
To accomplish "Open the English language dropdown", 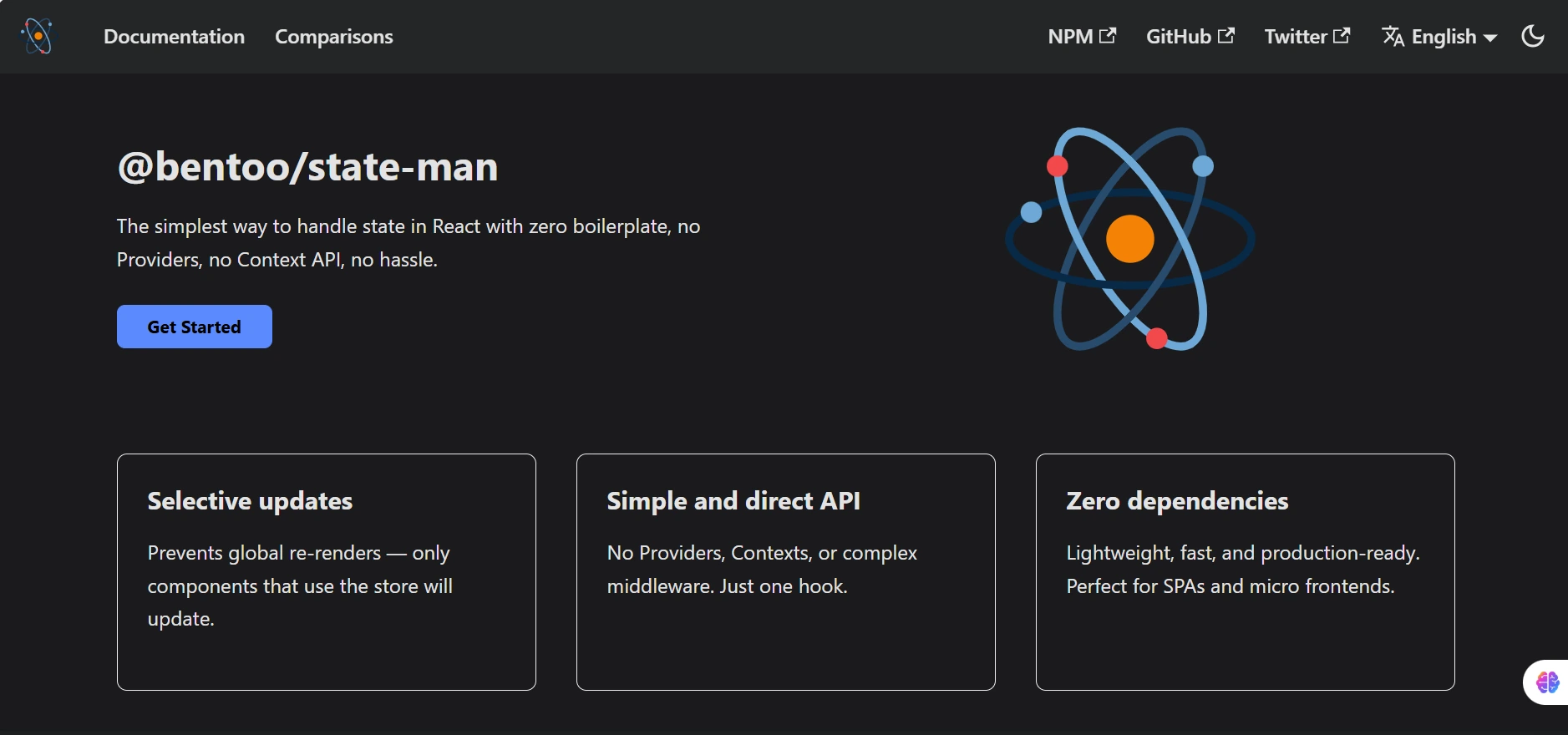I will pyautogui.click(x=1444, y=37).
